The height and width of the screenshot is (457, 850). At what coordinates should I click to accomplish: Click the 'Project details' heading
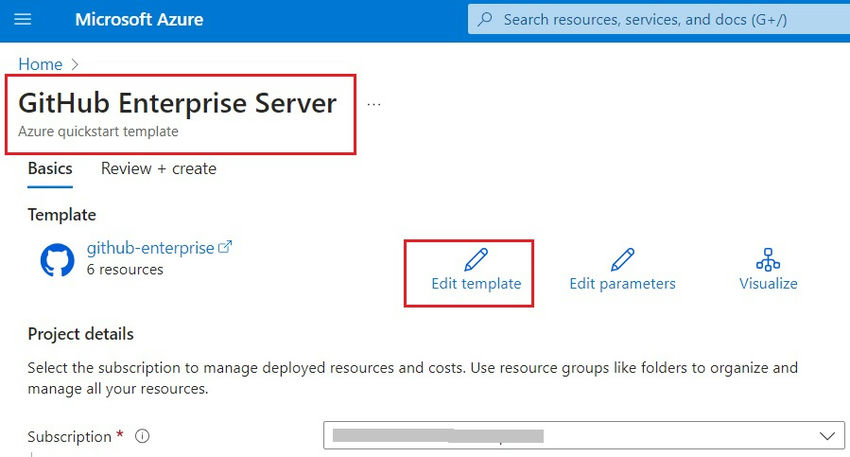pos(81,334)
